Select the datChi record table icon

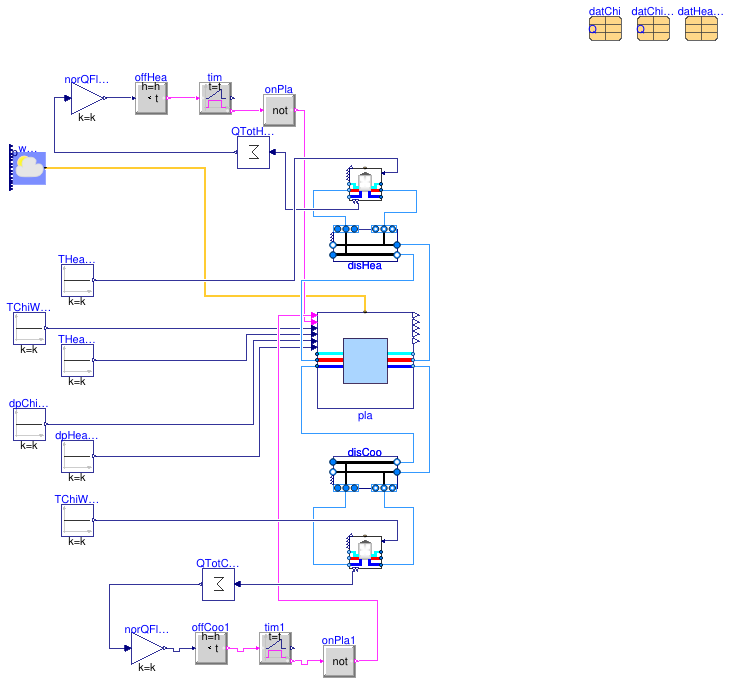[605, 29]
